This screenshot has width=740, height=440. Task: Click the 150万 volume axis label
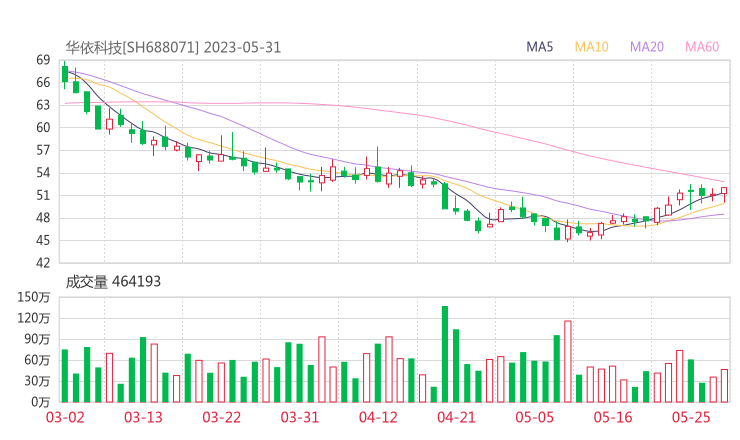click(x=34, y=297)
